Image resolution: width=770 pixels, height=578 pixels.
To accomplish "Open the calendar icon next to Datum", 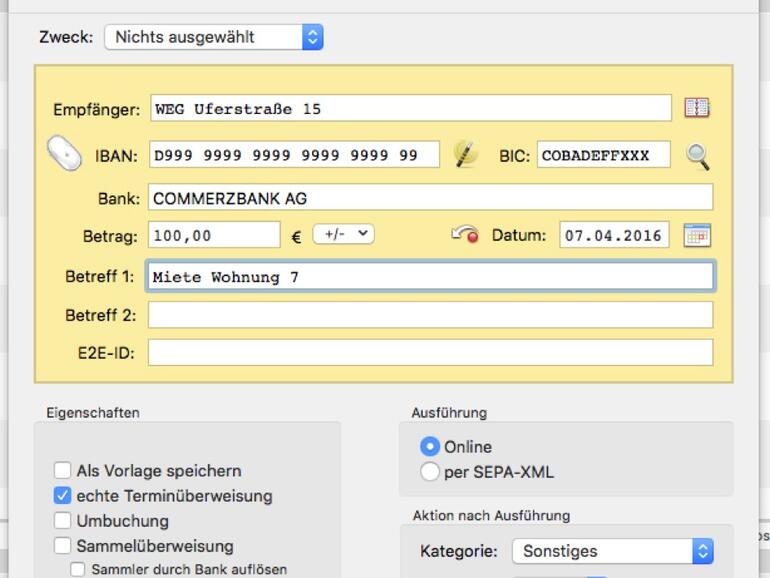I will click(697, 235).
